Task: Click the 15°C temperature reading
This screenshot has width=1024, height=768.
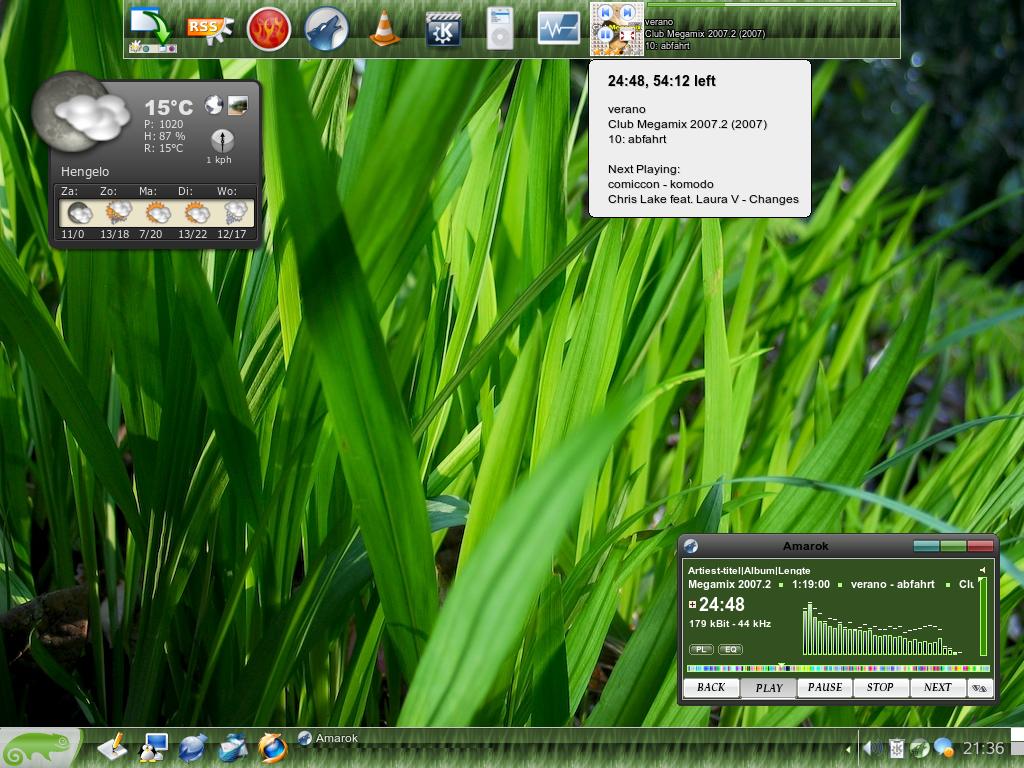Action: point(168,107)
